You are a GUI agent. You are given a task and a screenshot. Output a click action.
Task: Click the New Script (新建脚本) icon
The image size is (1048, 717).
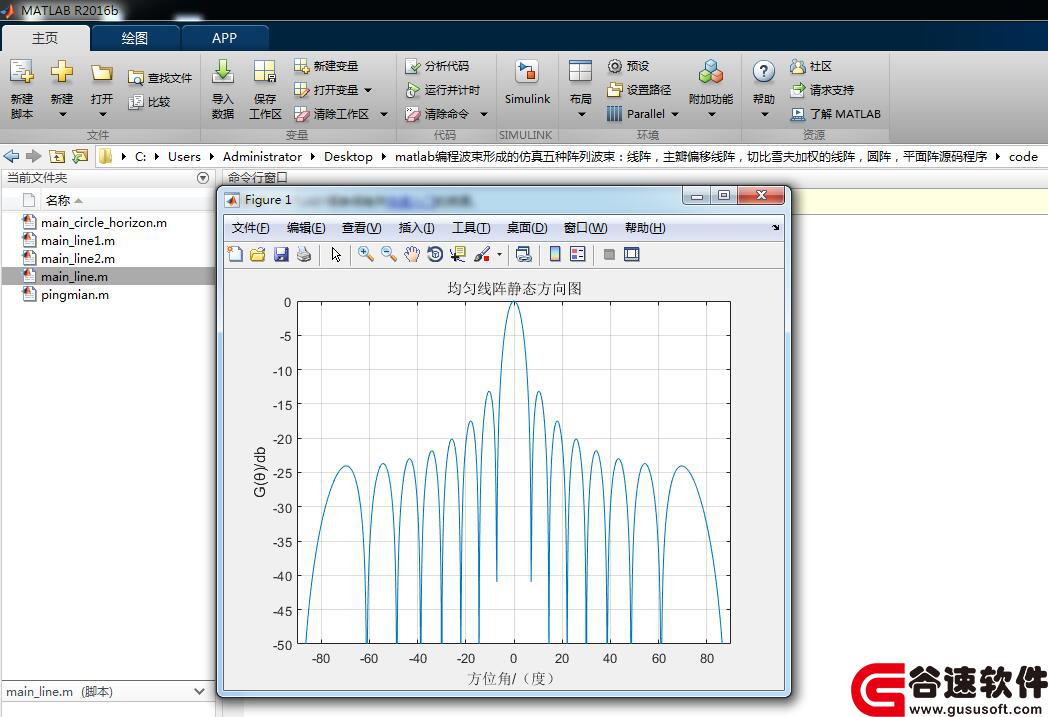click(x=21, y=72)
